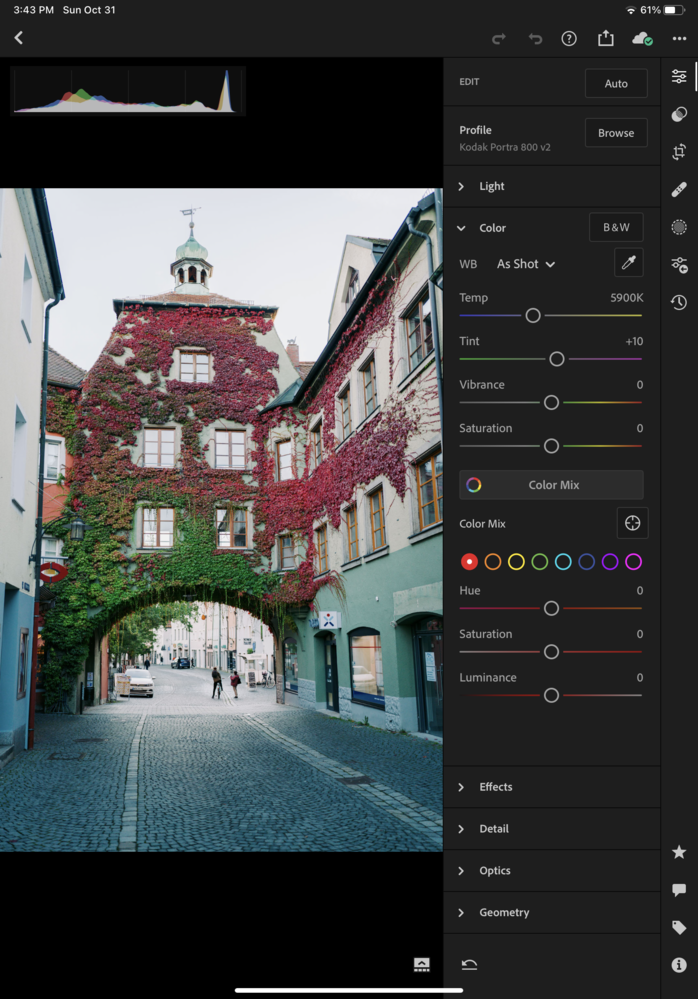
Task: Select the green color channel
Action: coord(540,562)
